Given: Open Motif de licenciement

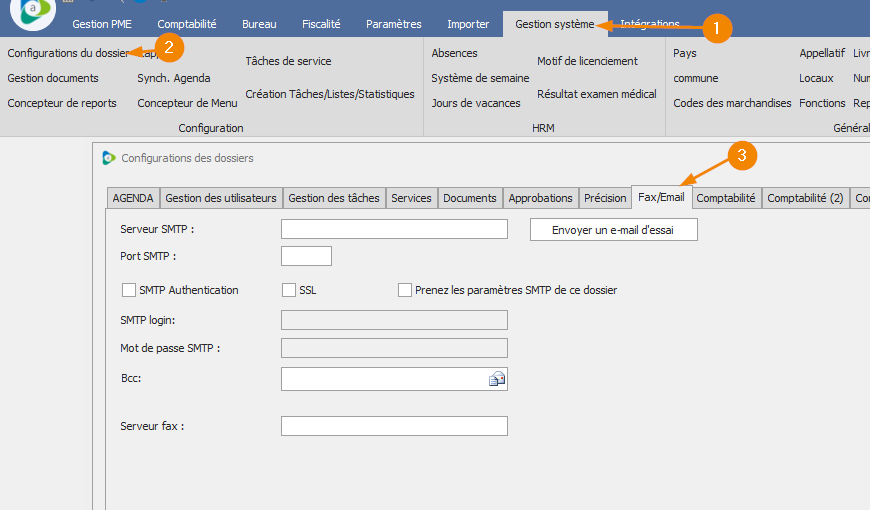Looking at the screenshot, I should (x=588, y=61).
